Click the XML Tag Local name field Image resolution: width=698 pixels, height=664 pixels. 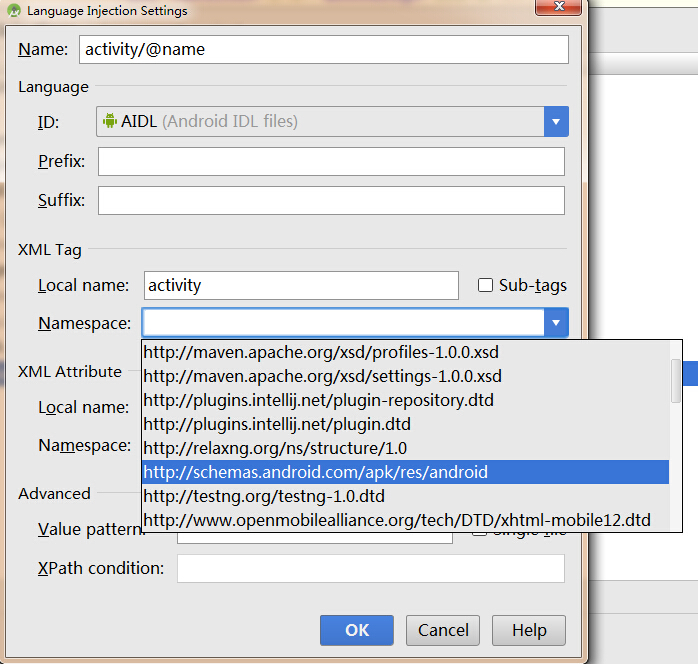tap(301, 285)
